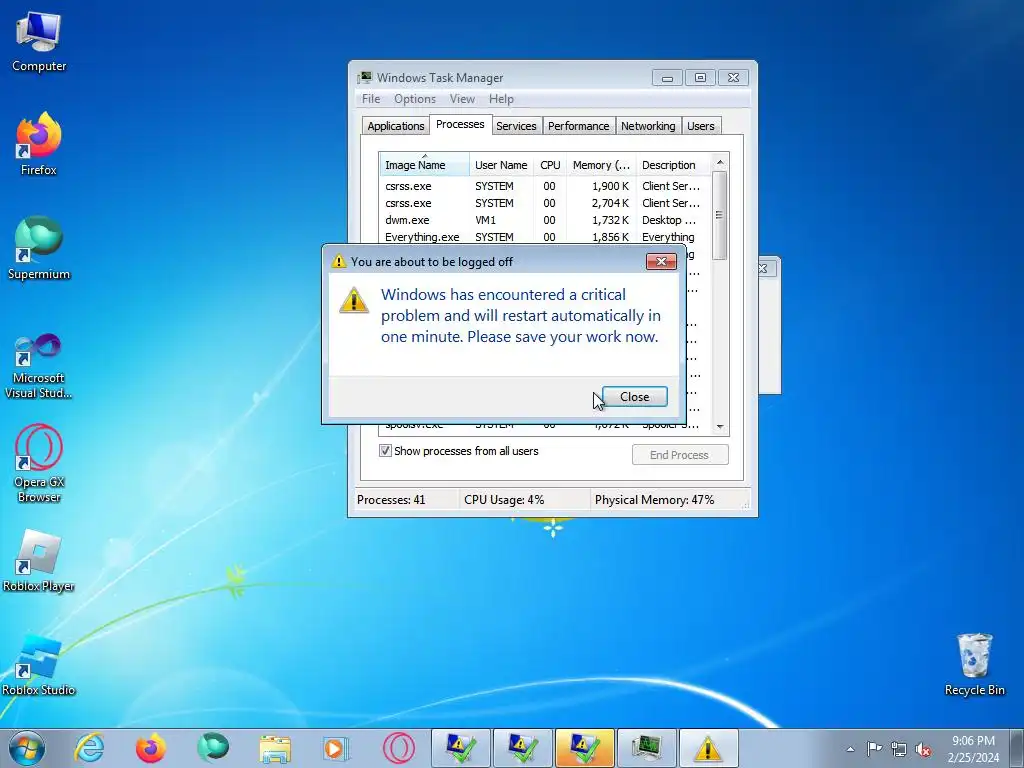This screenshot has height=768, width=1024.
Task: Open Action Center flag tray icon
Action: pyautogui.click(x=874, y=749)
